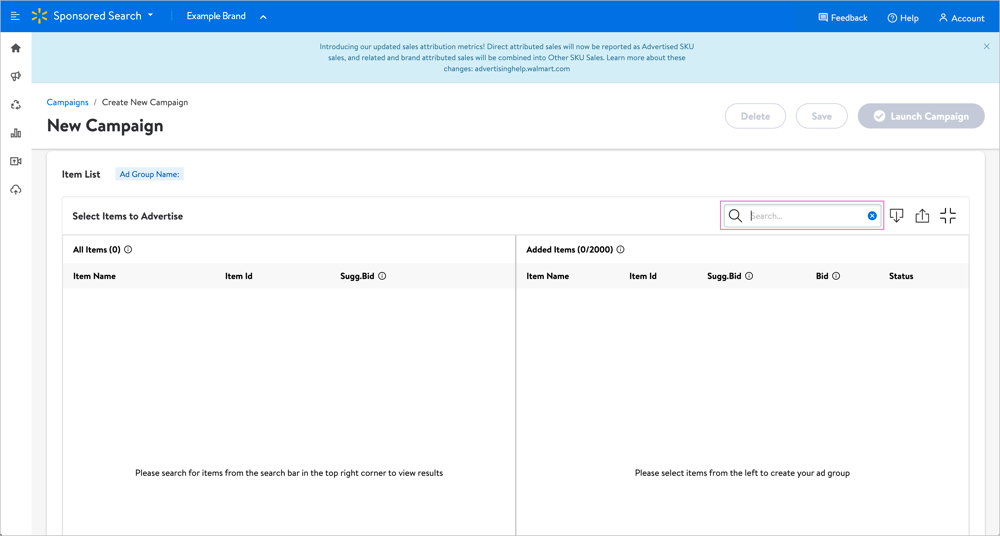Clear the search field with the X

pyautogui.click(x=872, y=216)
